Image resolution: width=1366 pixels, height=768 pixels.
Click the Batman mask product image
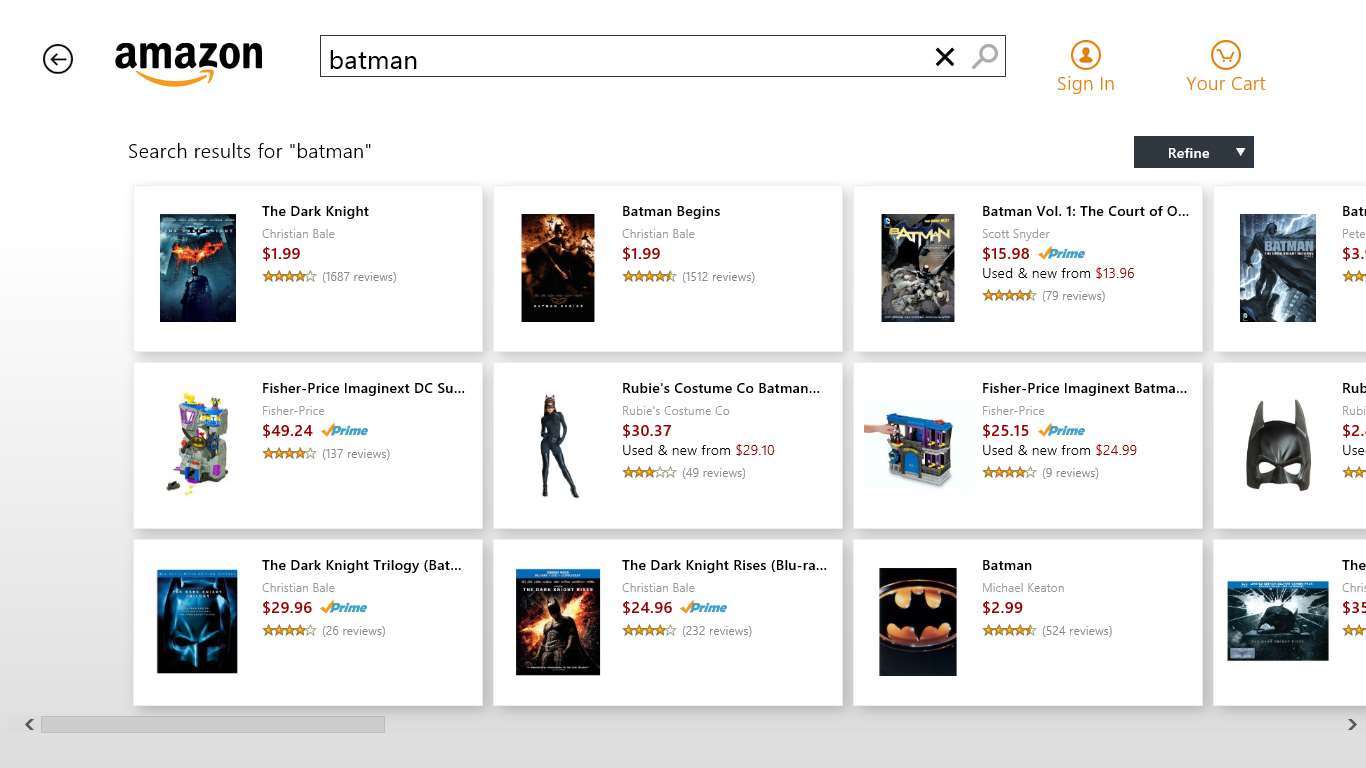[1277, 445]
